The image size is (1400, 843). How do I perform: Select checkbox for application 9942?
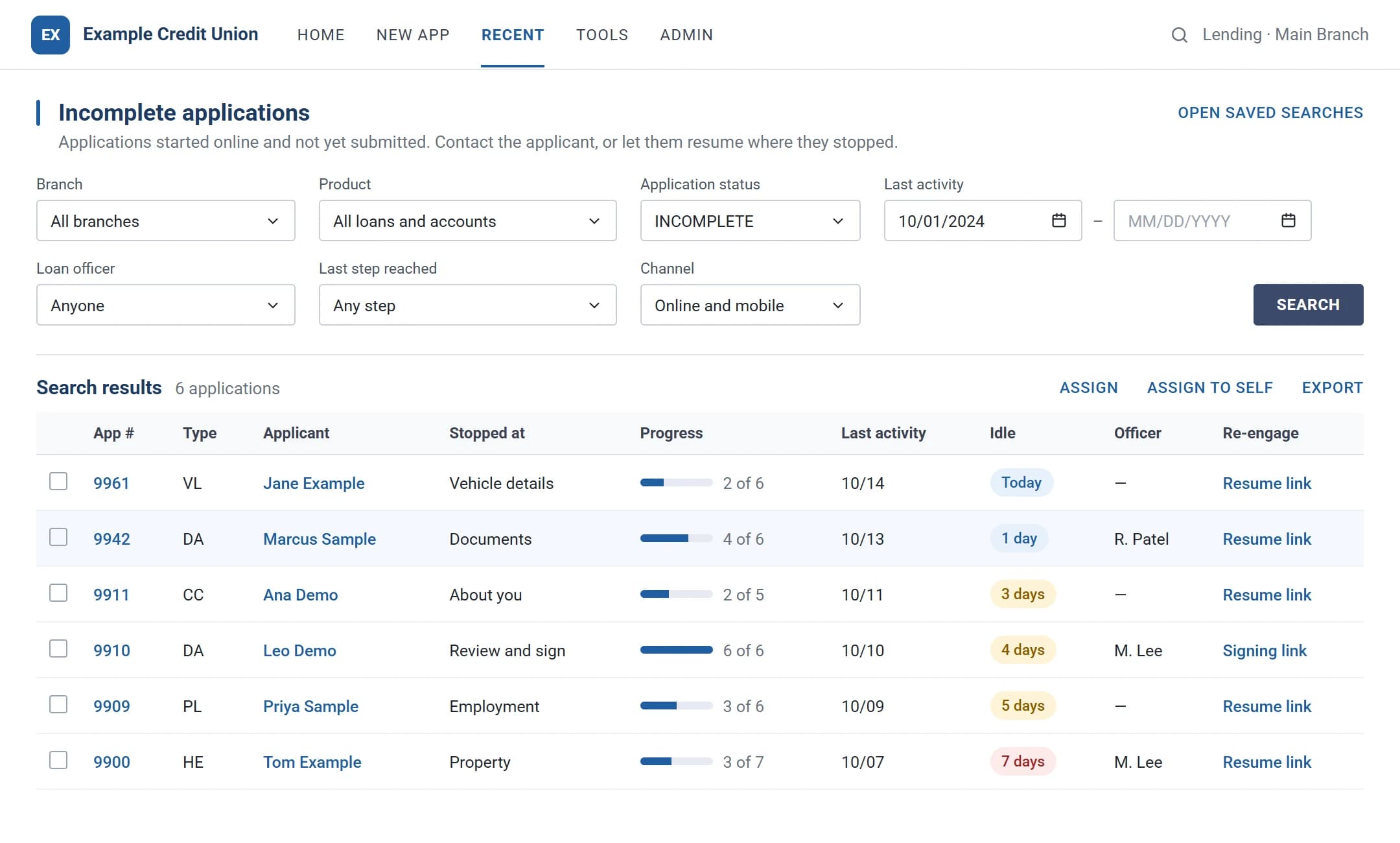pyautogui.click(x=58, y=537)
